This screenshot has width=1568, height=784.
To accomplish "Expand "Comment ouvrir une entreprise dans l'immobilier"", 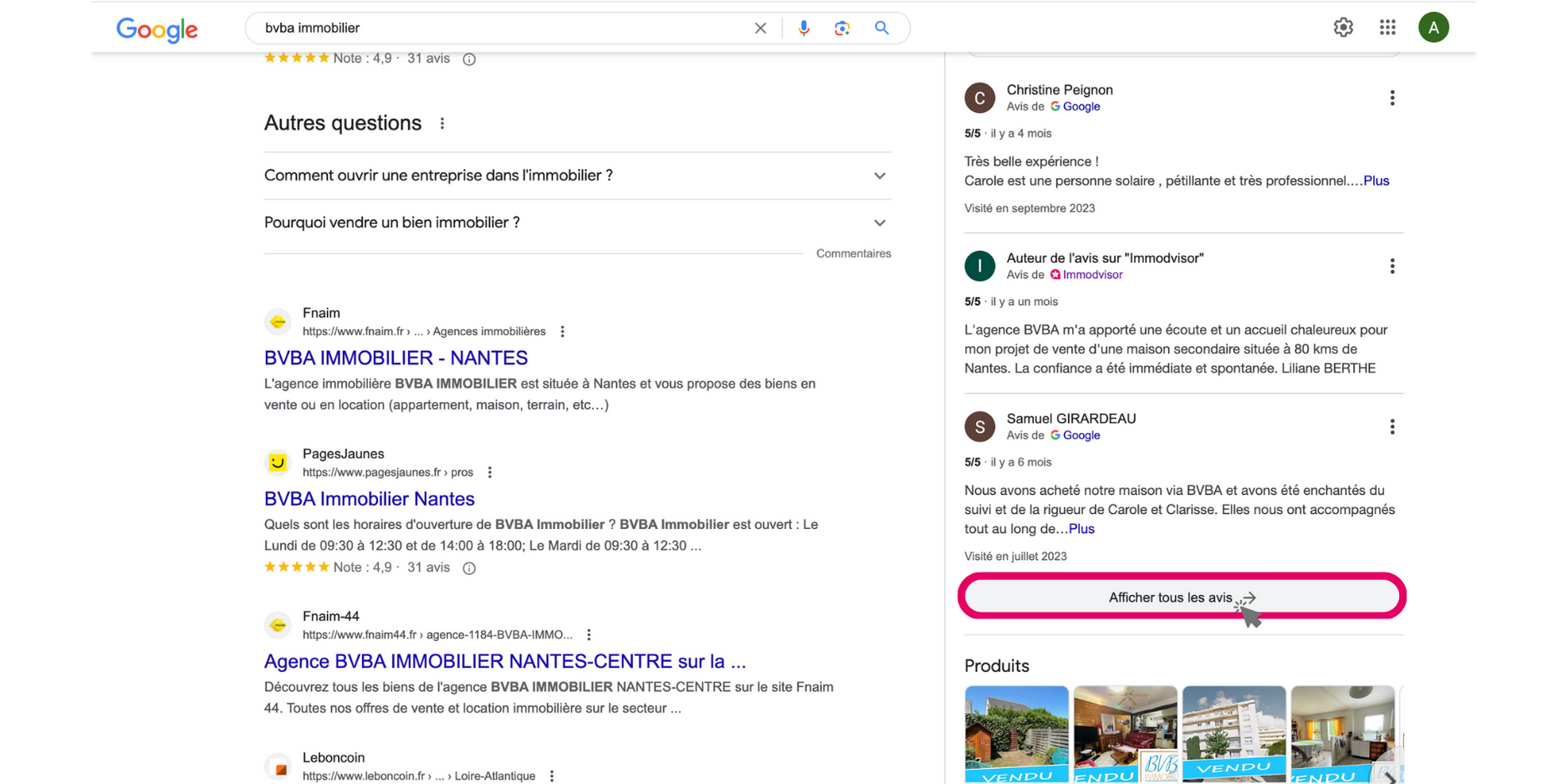I will click(x=879, y=176).
